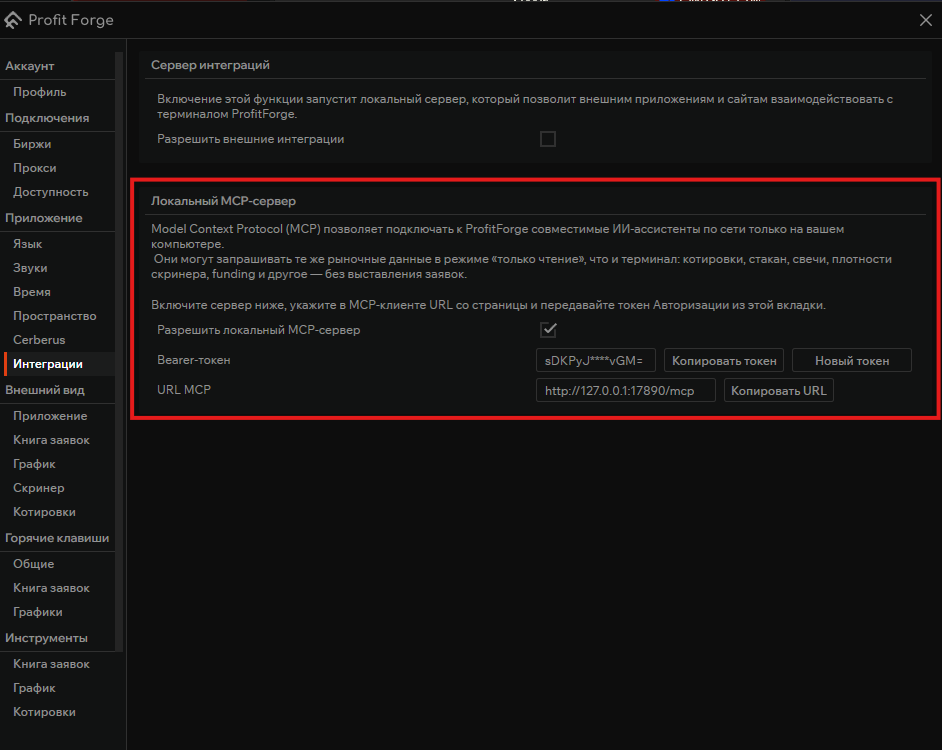This screenshot has height=750, width=942.
Task: Select Прокси in the sidebar
Action: [x=35, y=168]
